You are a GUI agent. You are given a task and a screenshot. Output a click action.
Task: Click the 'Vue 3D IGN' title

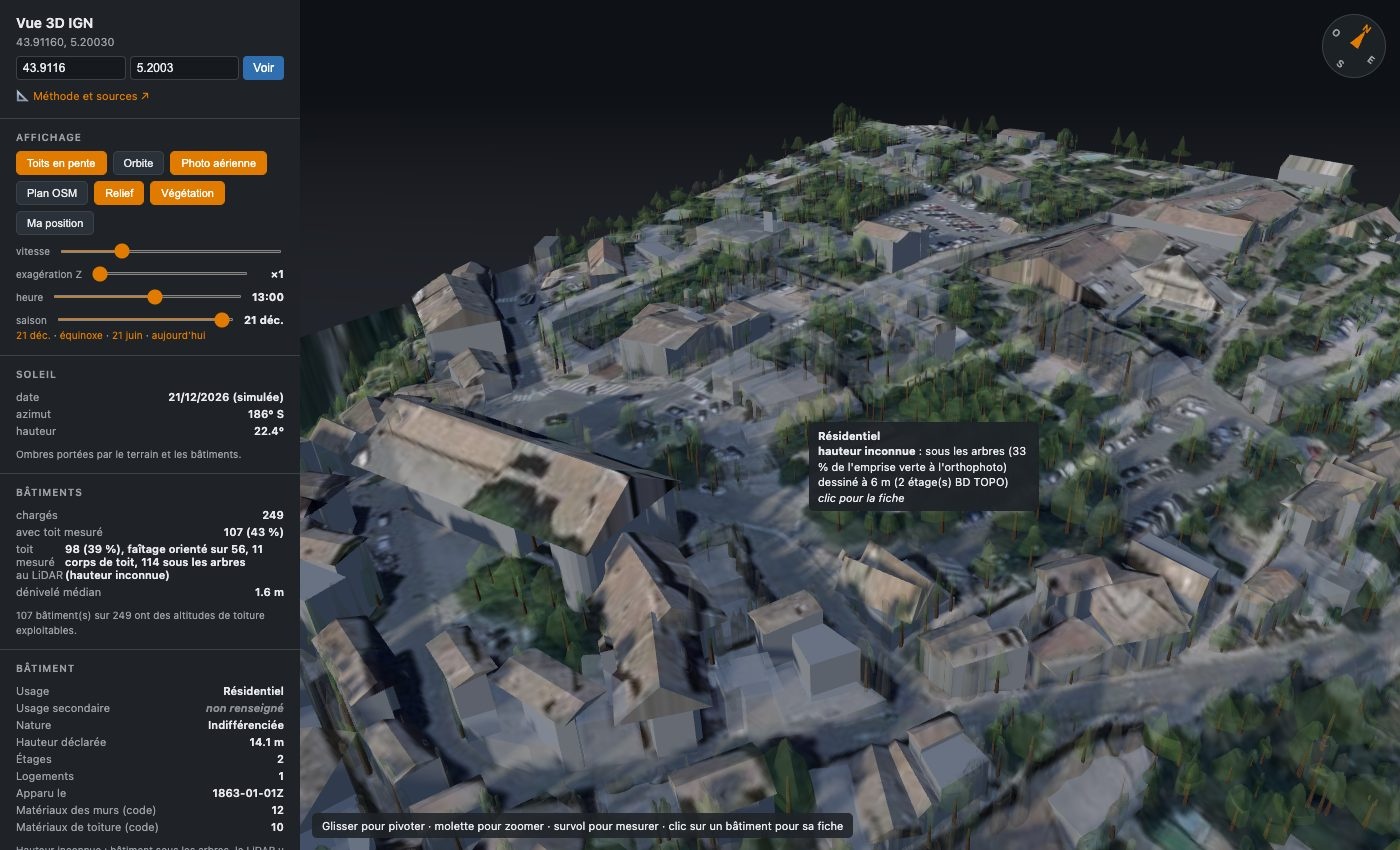coord(55,23)
